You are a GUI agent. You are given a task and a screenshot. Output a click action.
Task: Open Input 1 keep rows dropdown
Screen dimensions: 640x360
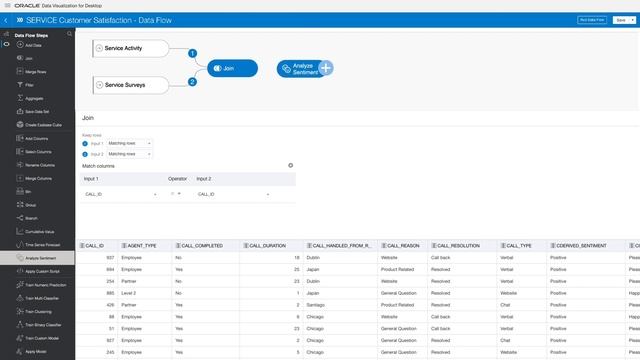129,143
